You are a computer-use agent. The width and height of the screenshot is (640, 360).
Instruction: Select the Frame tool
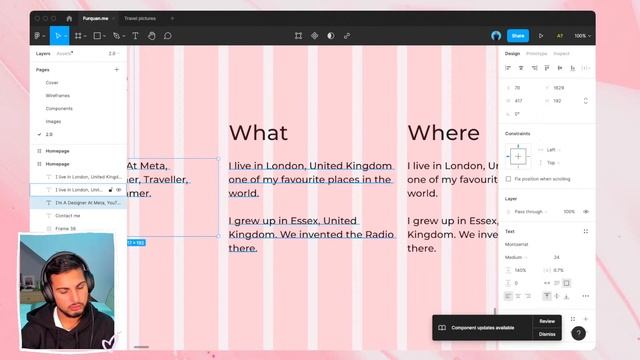[78, 36]
